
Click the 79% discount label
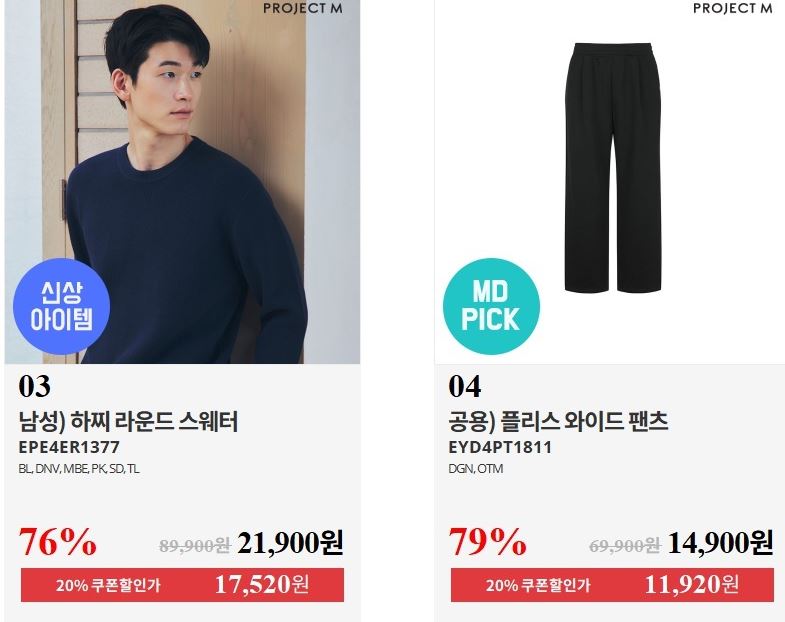487,542
